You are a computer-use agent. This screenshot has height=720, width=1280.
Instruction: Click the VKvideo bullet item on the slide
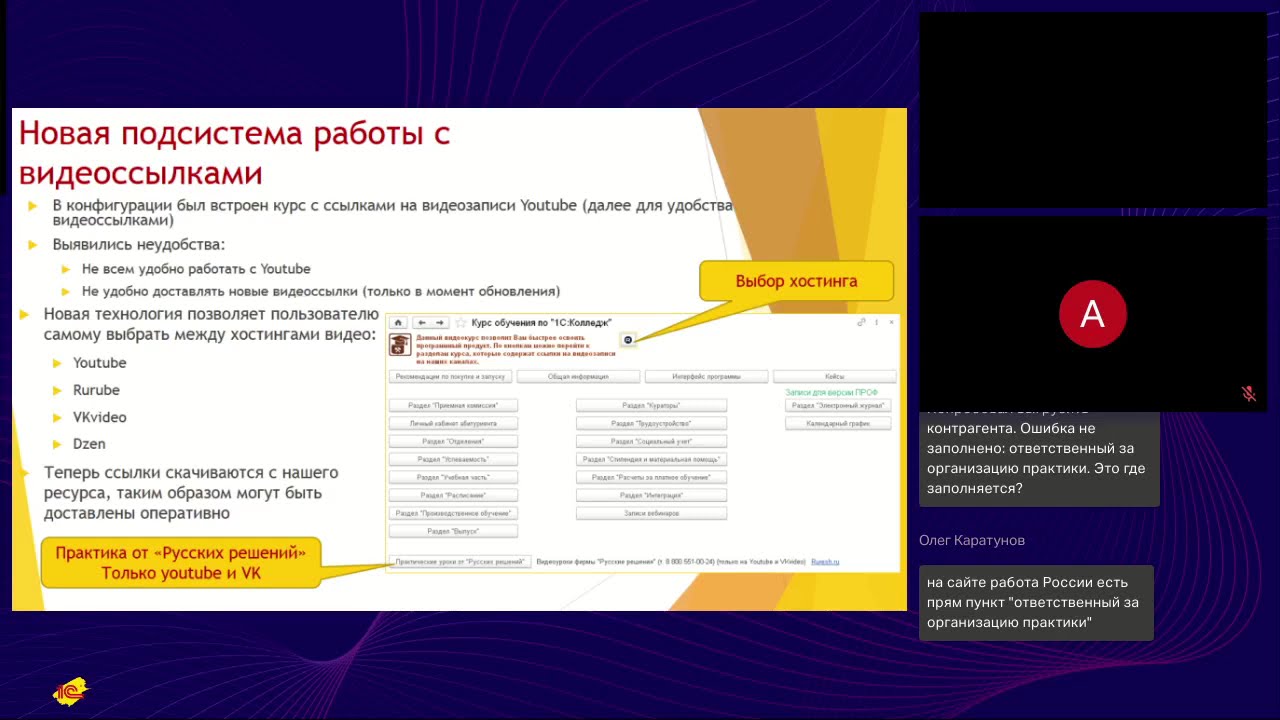tap(99, 417)
